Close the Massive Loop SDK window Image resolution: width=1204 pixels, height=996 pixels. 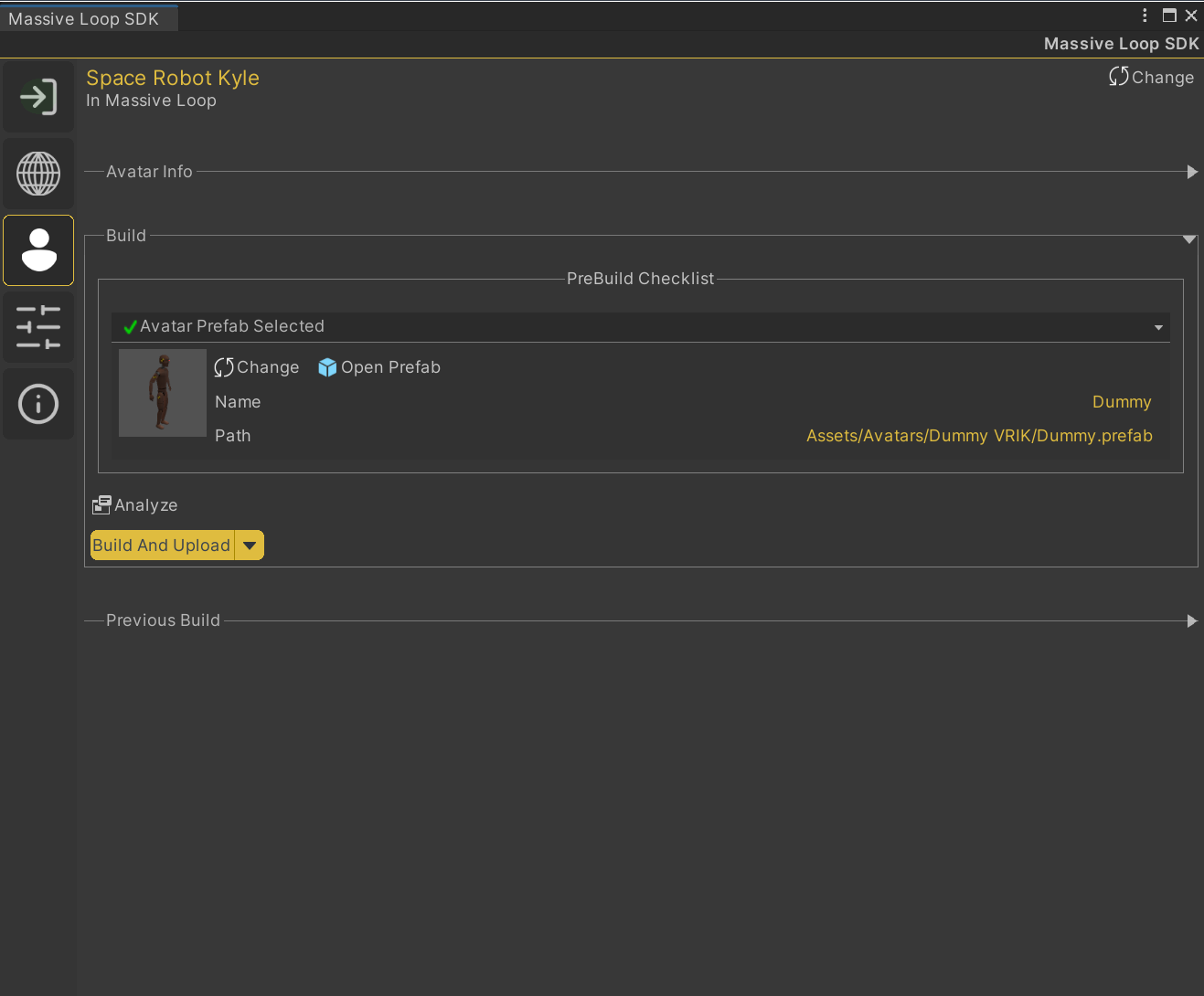[1191, 16]
